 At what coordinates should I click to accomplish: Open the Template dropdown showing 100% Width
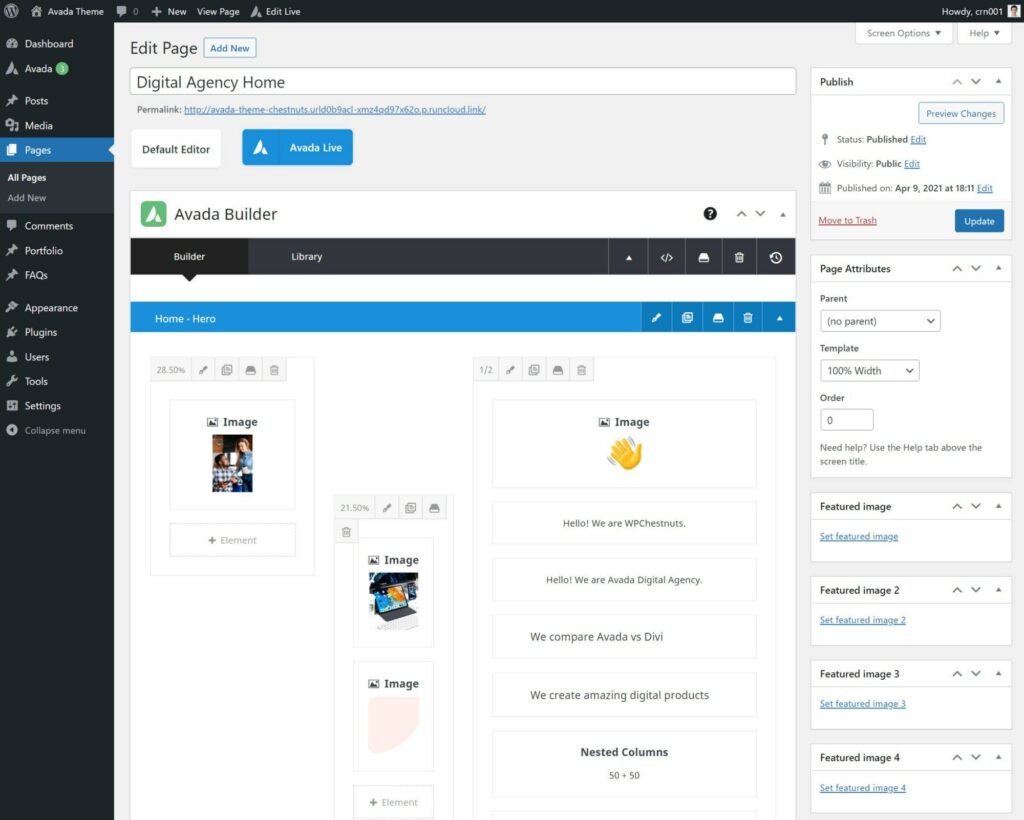pos(869,371)
